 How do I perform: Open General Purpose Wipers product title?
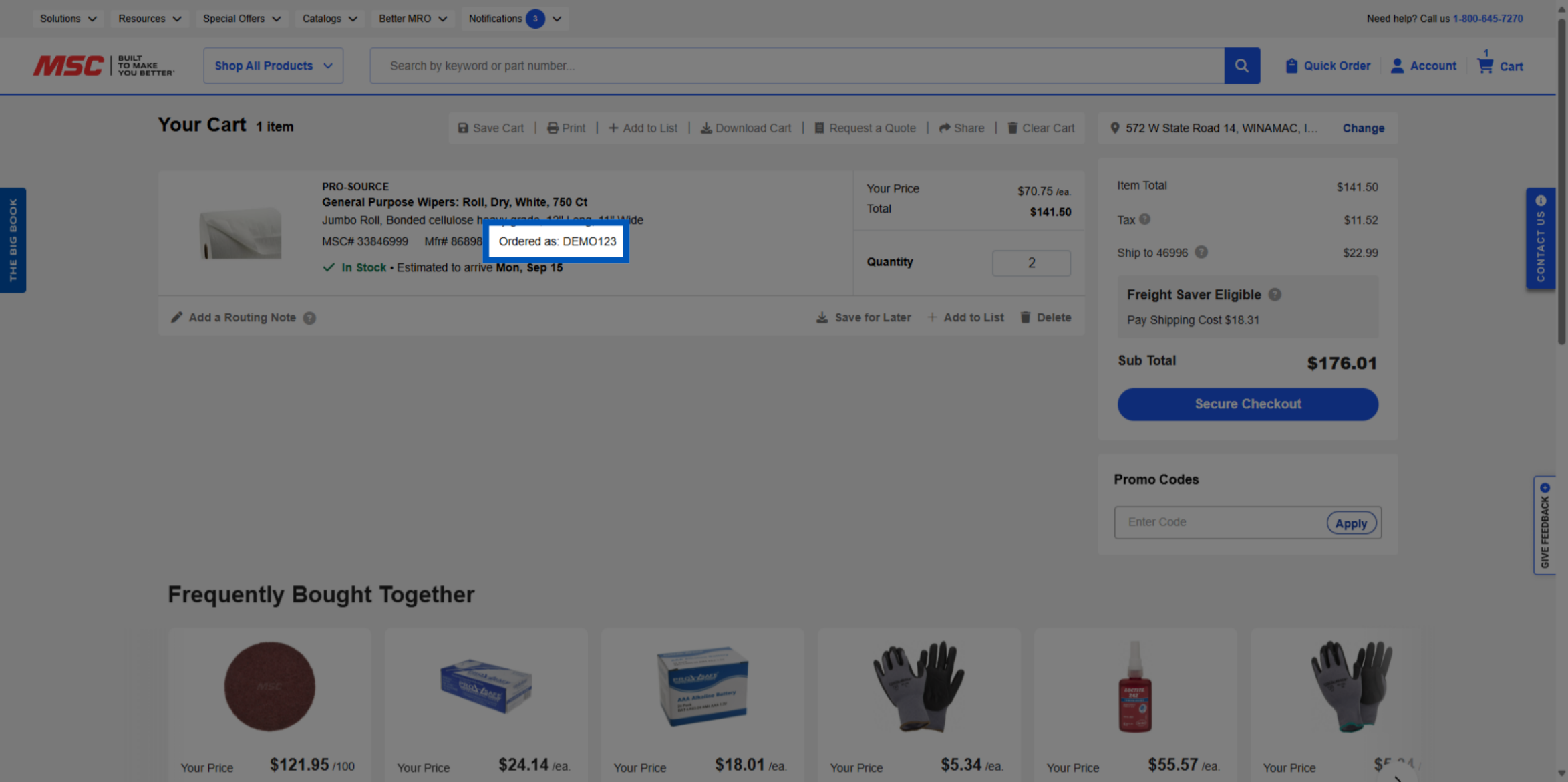[x=454, y=202]
